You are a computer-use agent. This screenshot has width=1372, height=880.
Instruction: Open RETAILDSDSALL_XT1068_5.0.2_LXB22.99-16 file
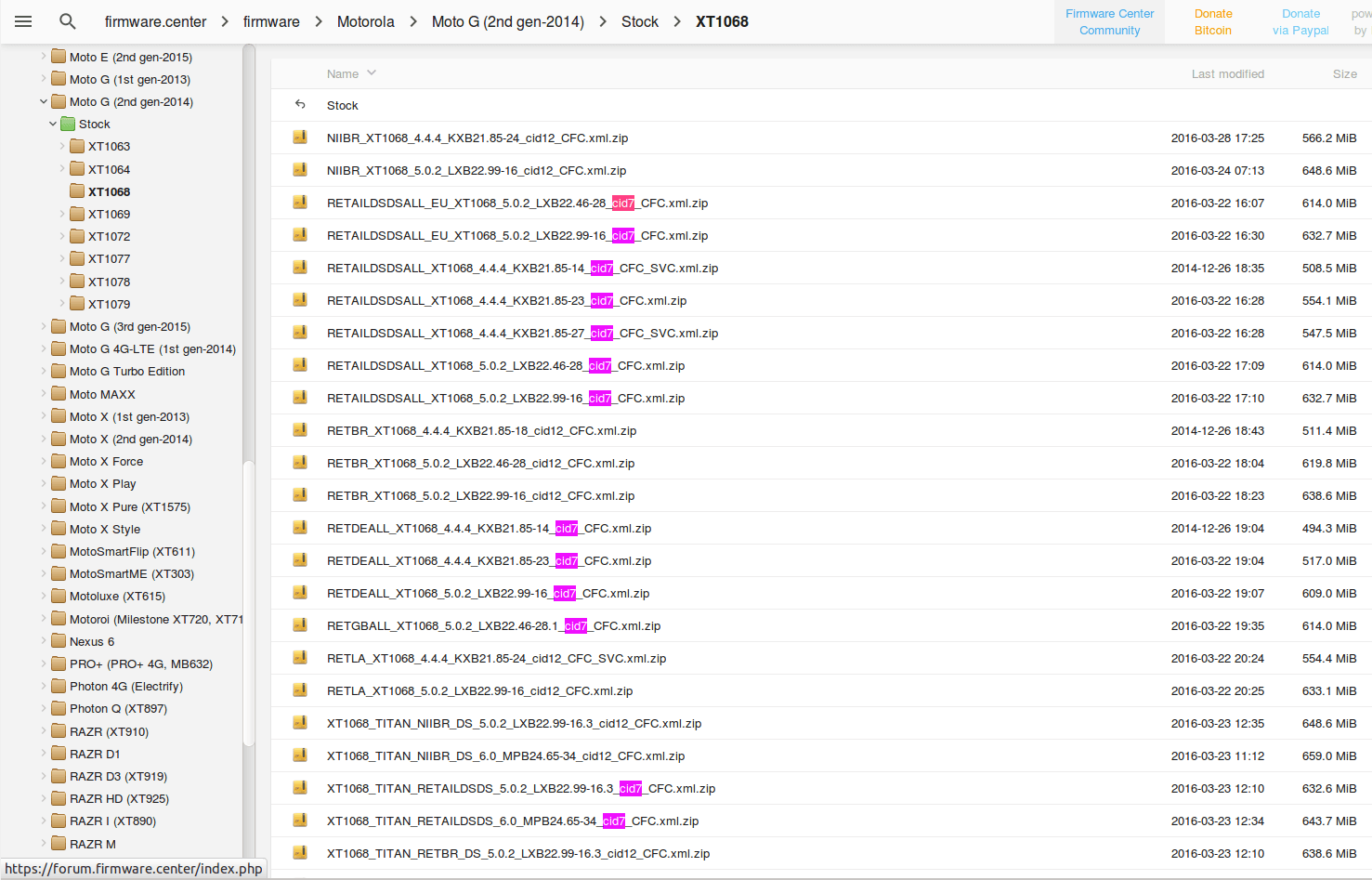(x=506, y=398)
